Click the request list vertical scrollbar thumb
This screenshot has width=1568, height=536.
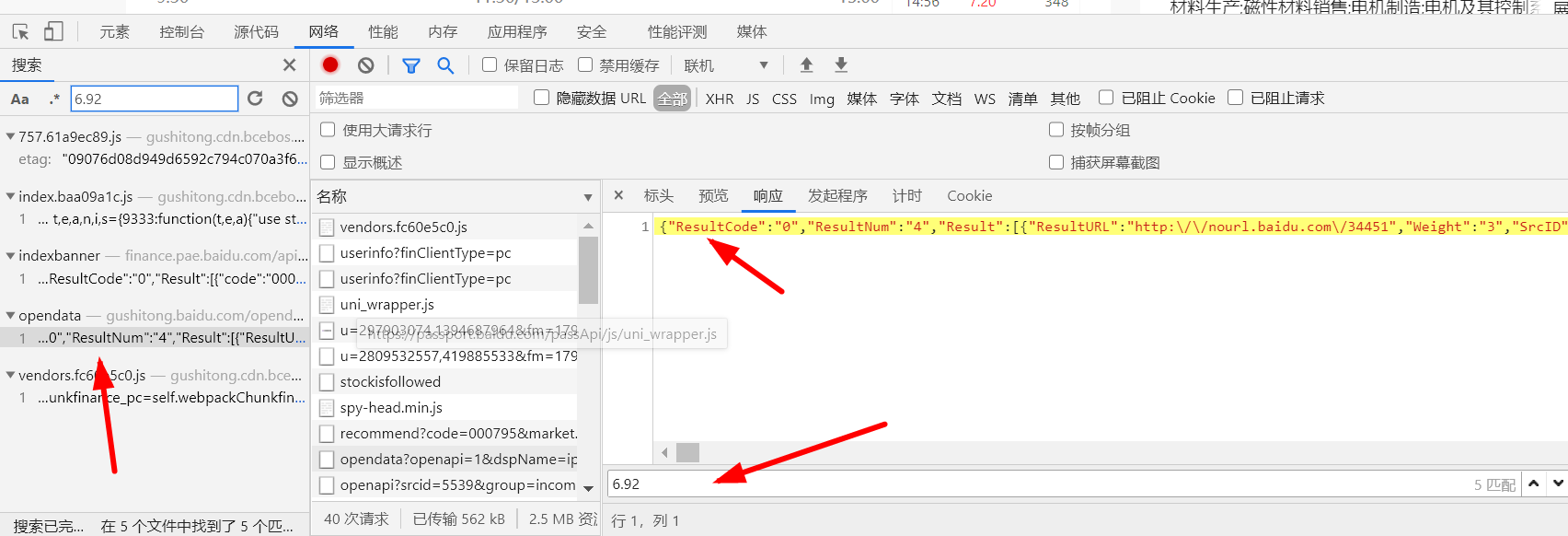pyautogui.click(x=588, y=270)
